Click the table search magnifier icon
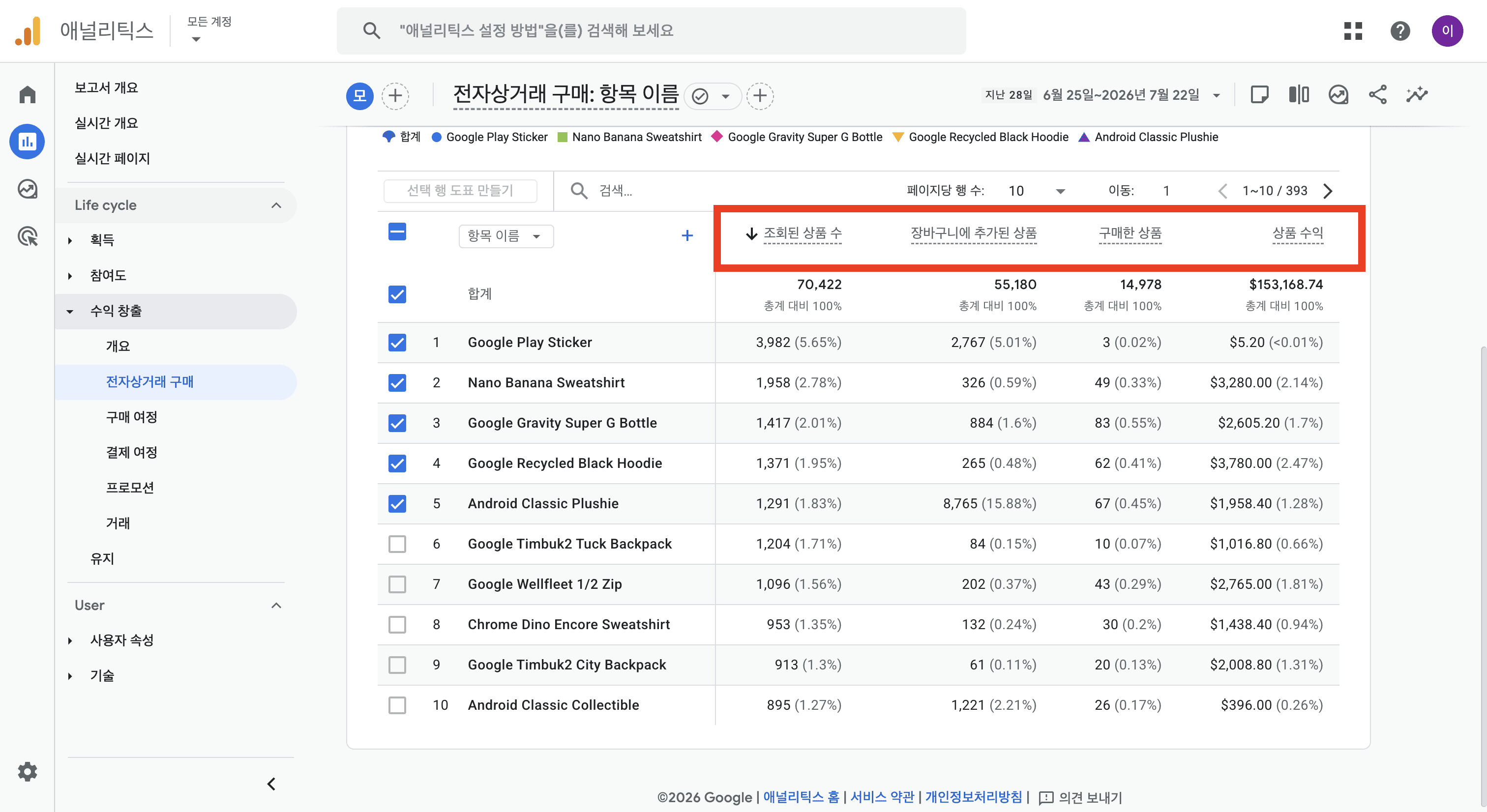This screenshot has width=1487, height=812. click(578, 190)
